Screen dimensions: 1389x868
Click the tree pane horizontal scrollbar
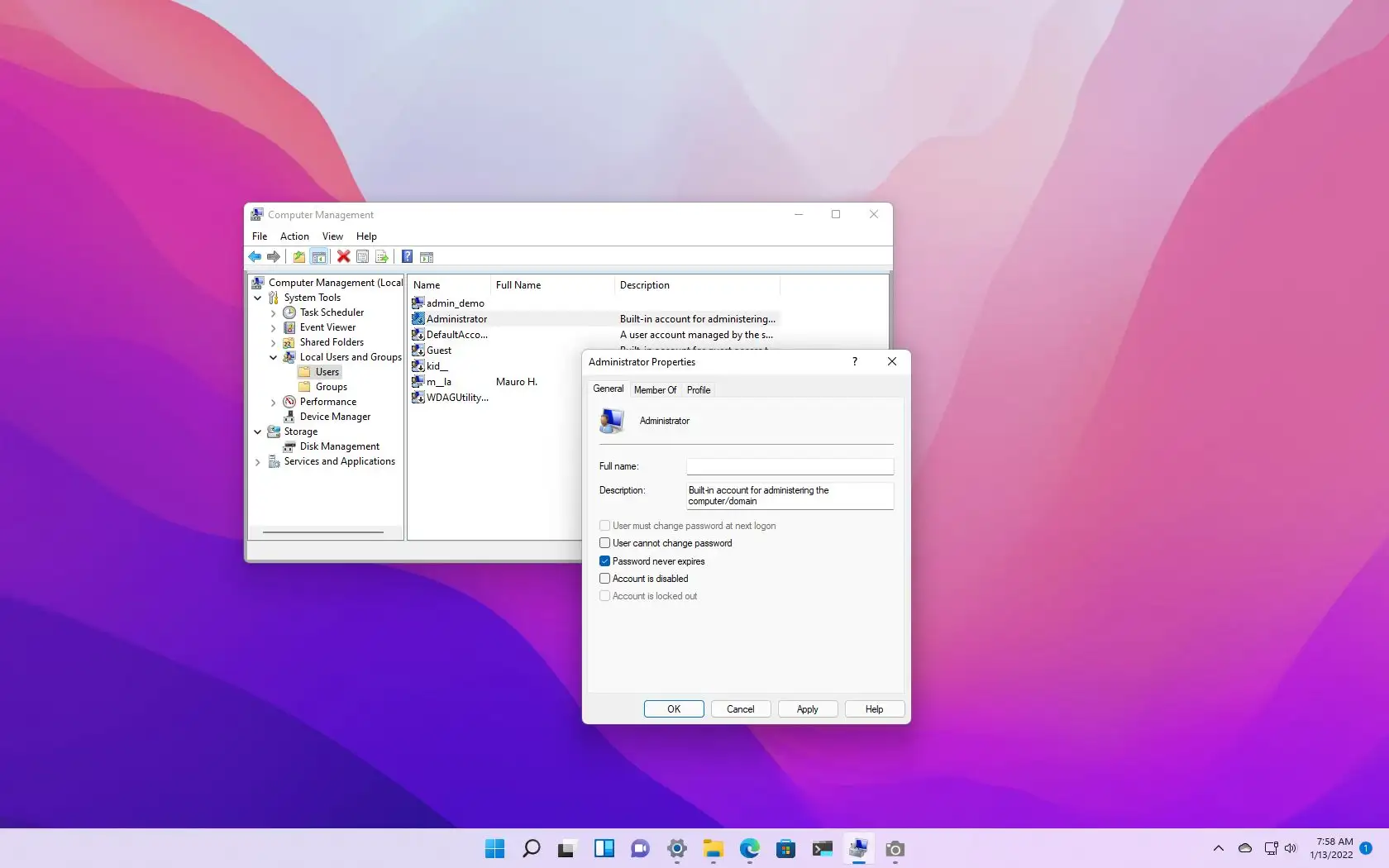(322, 532)
